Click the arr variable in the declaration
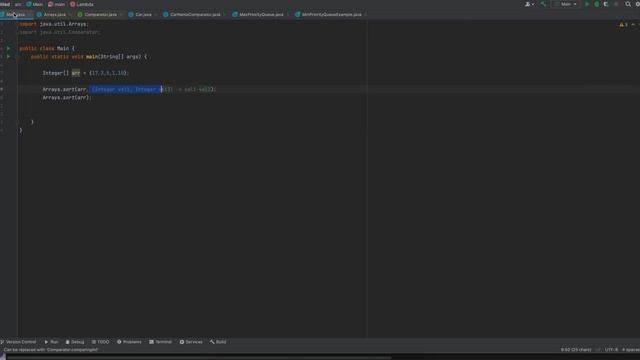Image resolution: width=640 pixels, height=360 pixels. tap(76, 73)
